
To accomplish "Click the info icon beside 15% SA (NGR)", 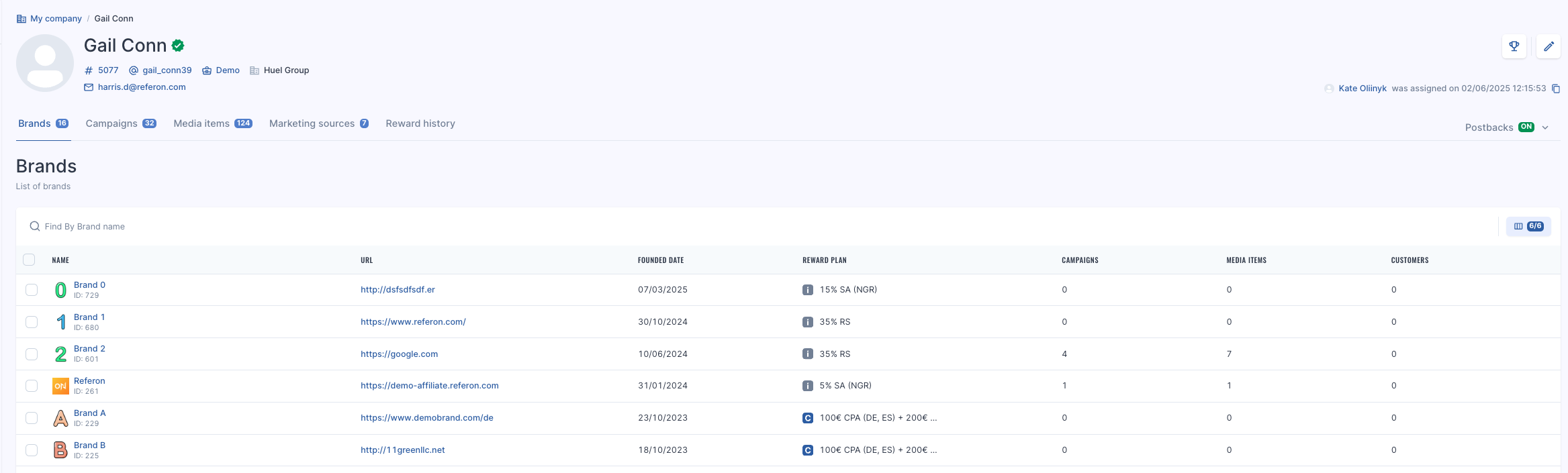I will coord(808,290).
